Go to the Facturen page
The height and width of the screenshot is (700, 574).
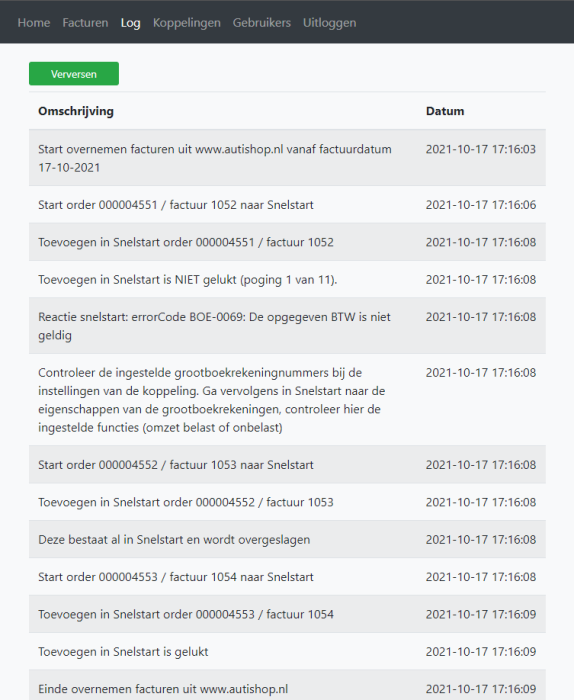[x=85, y=23]
